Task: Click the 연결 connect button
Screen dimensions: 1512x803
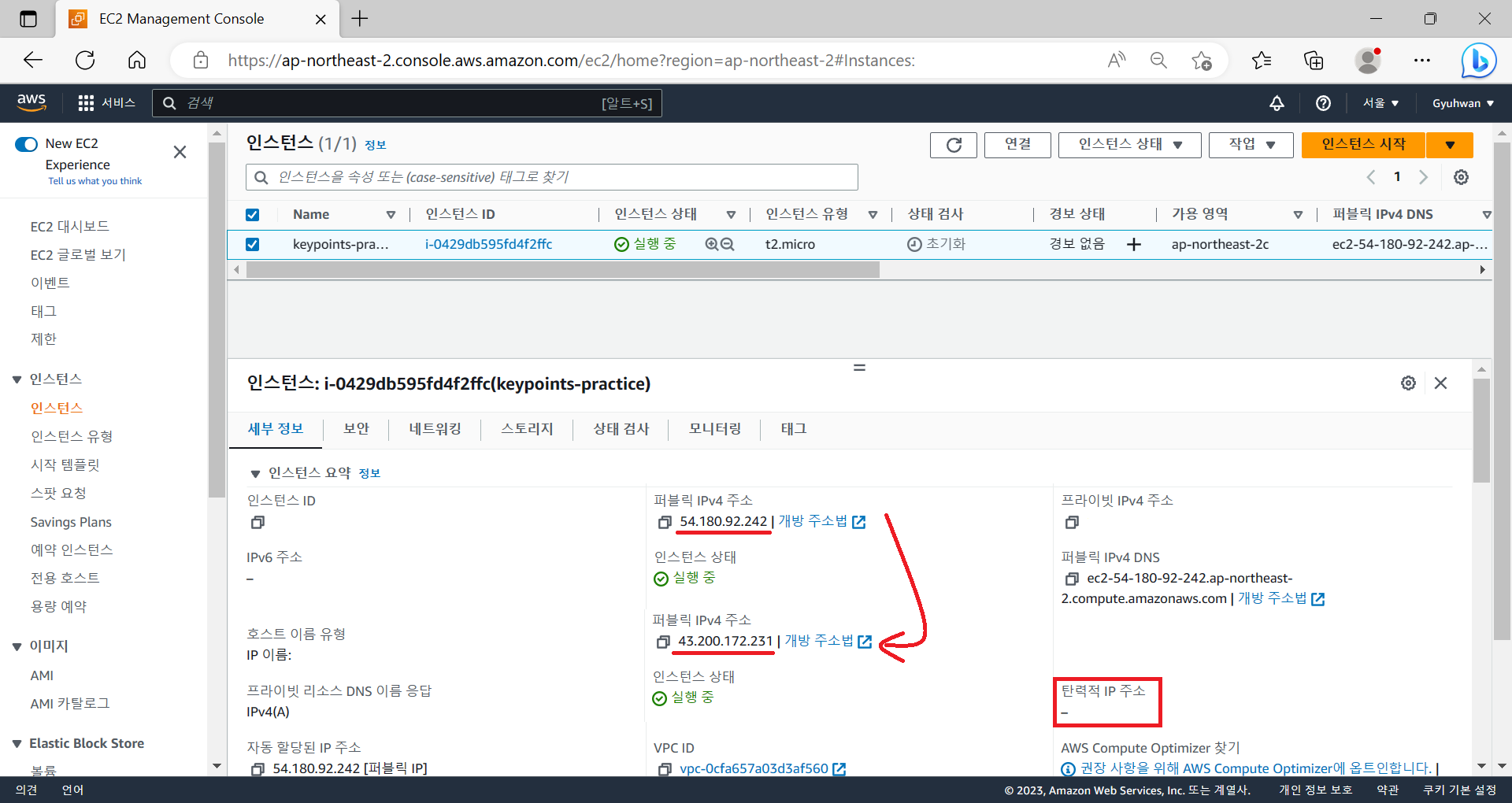Action: point(1017,145)
